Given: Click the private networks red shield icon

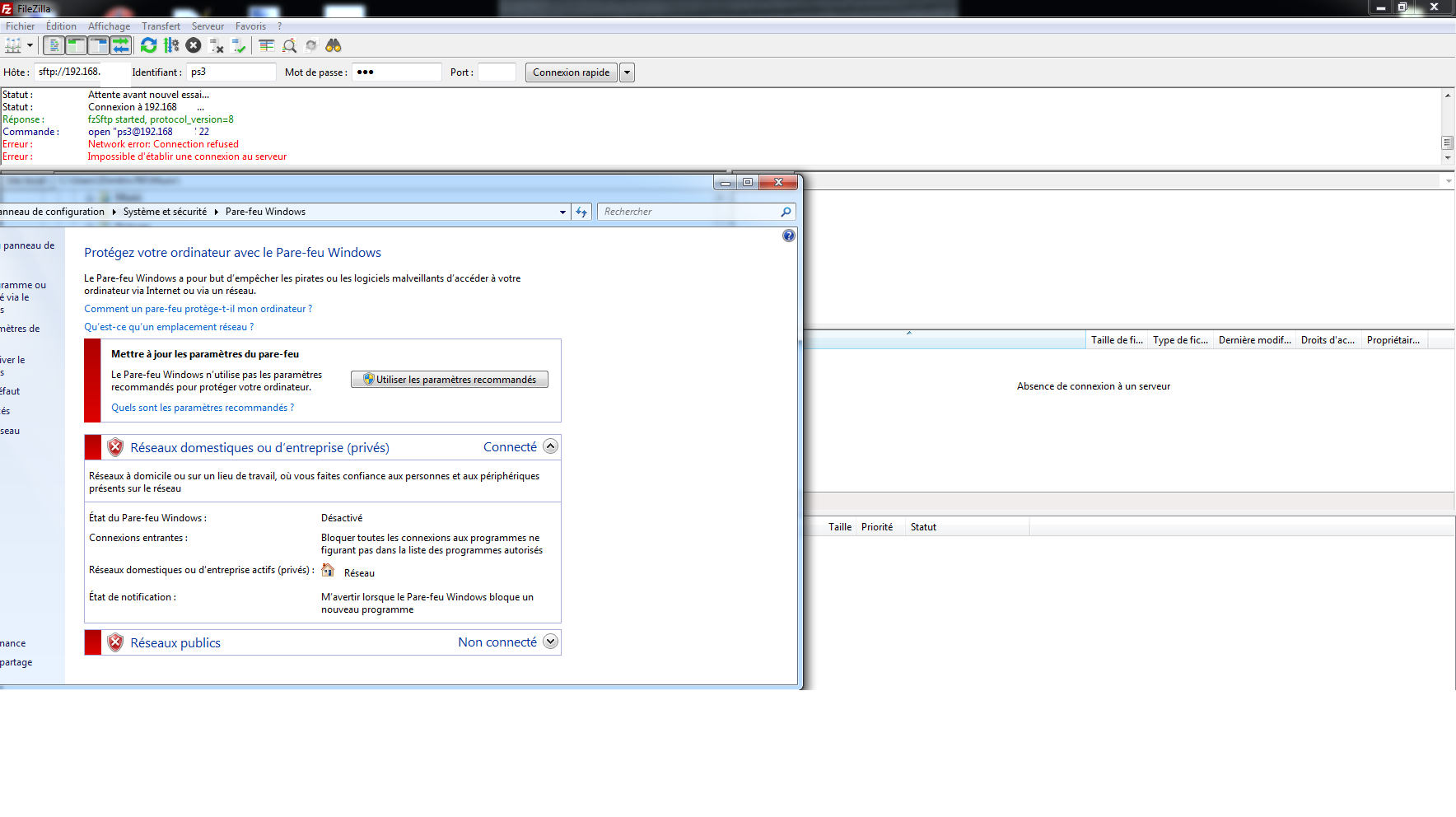Looking at the screenshot, I should [115, 447].
